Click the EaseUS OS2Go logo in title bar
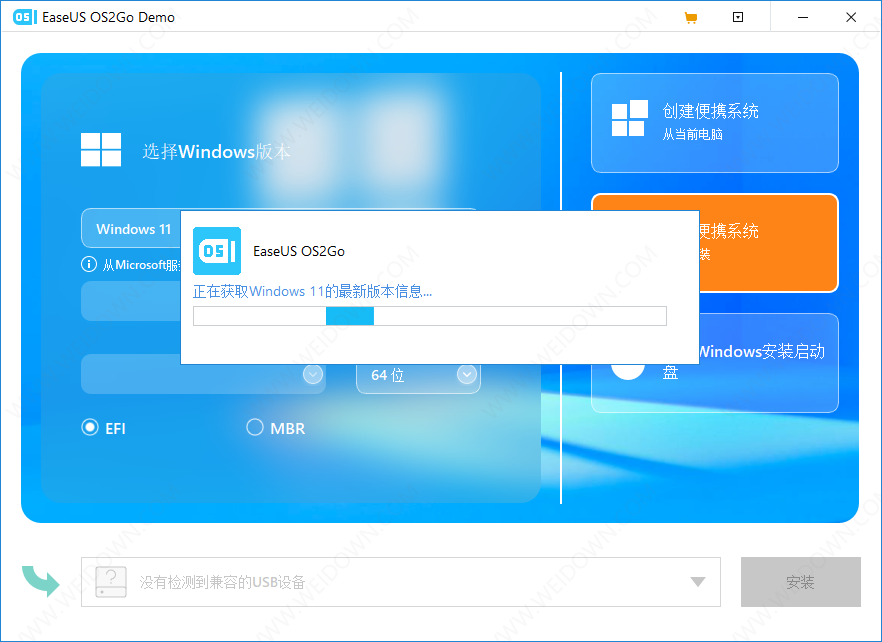The height and width of the screenshot is (642, 882). pos(23,17)
